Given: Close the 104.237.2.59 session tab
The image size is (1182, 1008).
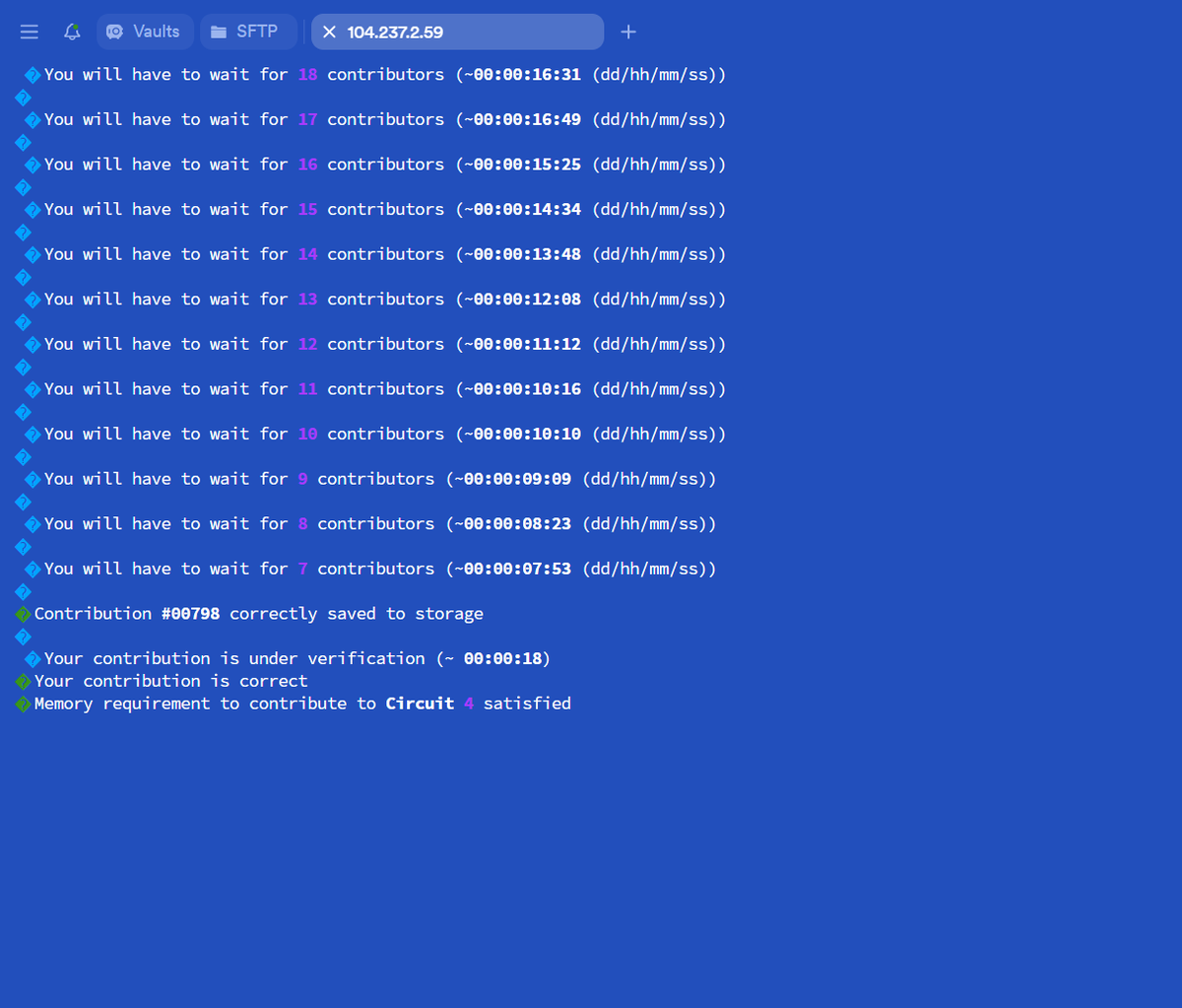Looking at the screenshot, I should click(x=329, y=32).
